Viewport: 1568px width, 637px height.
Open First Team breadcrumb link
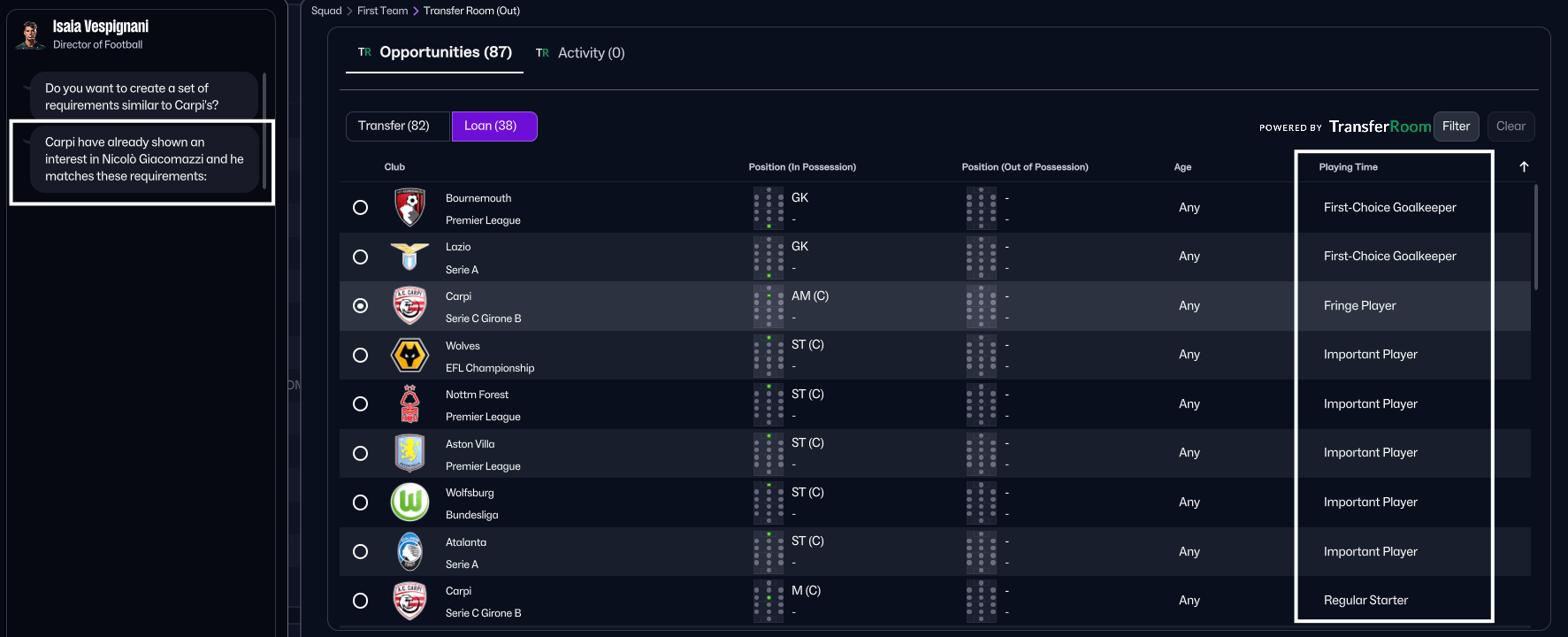(382, 11)
